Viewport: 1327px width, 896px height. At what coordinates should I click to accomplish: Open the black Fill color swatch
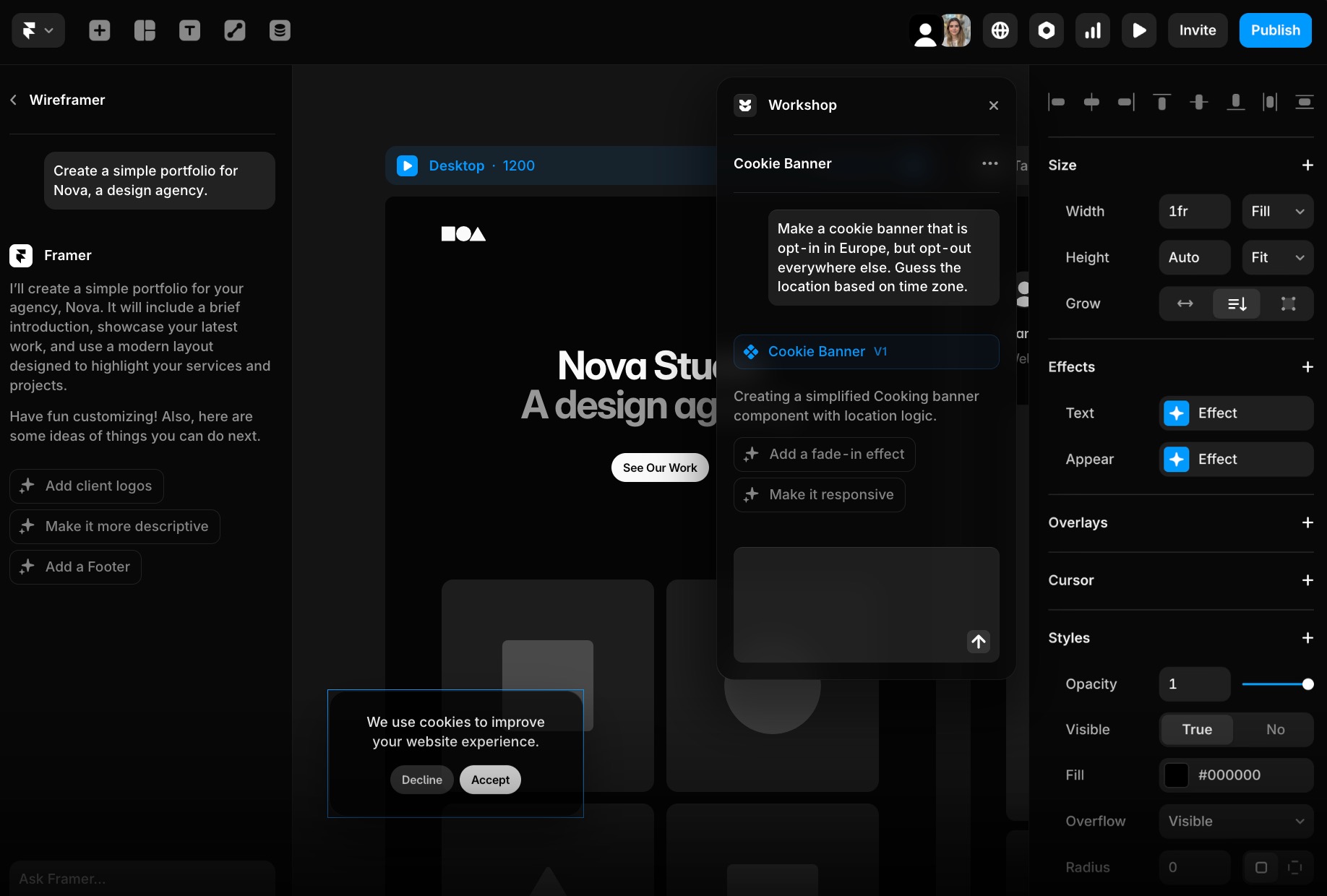click(1177, 775)
